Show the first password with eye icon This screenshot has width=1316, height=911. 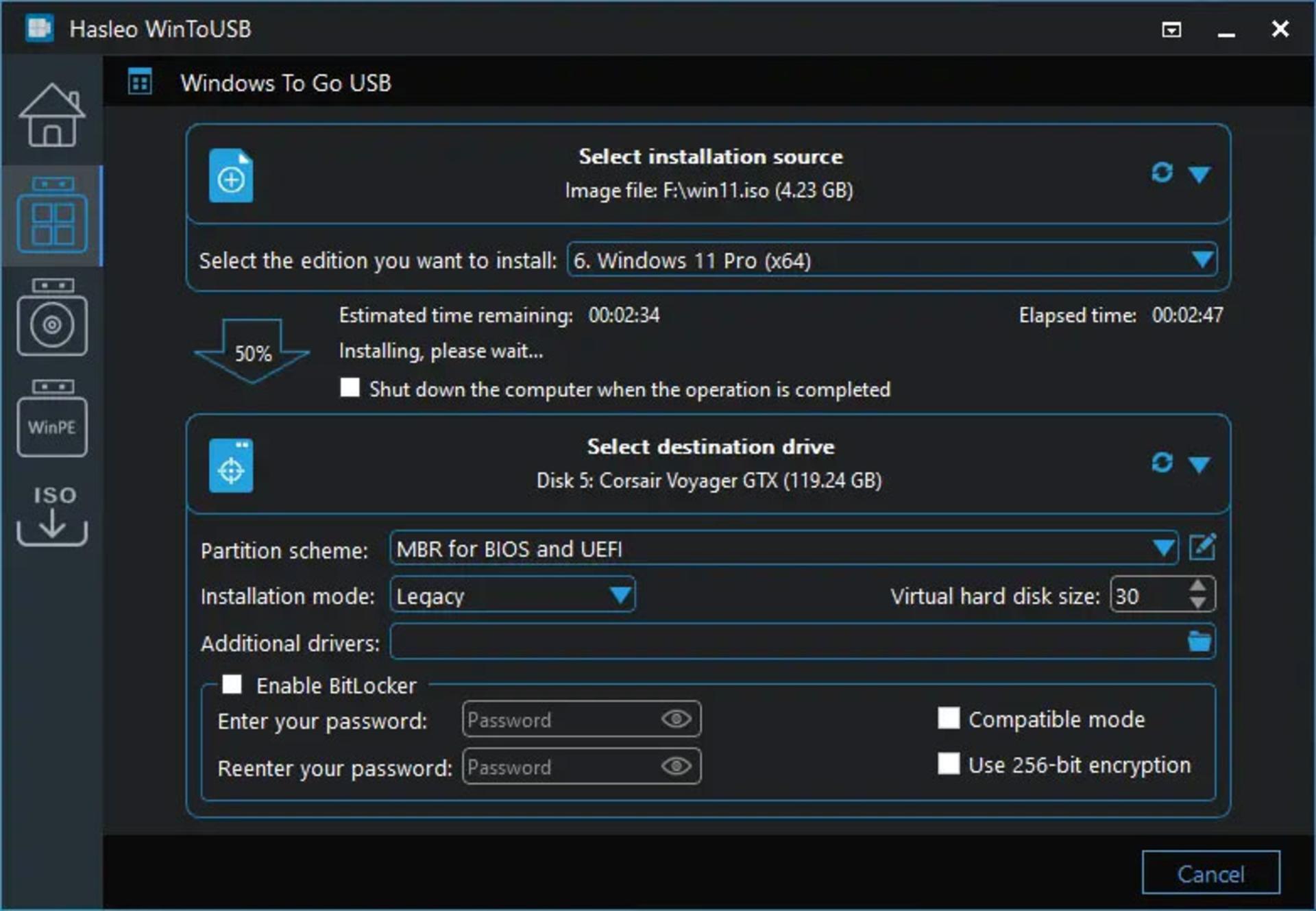tap(677, 719)
